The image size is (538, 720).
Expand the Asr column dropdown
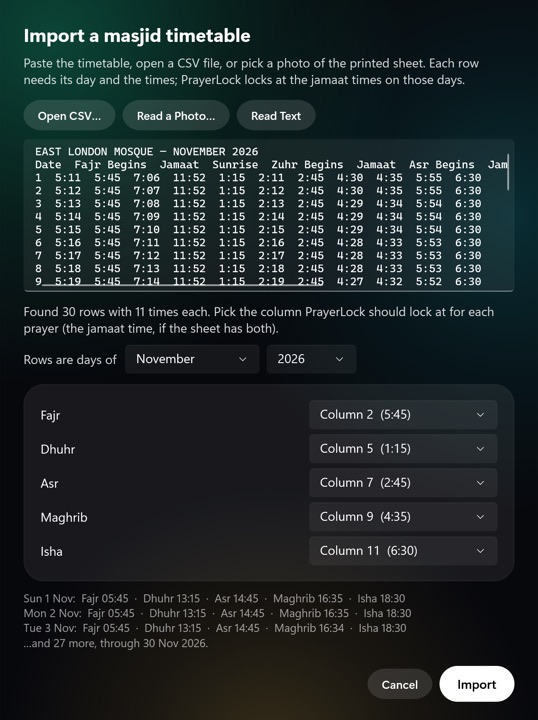tap(403, 483)
